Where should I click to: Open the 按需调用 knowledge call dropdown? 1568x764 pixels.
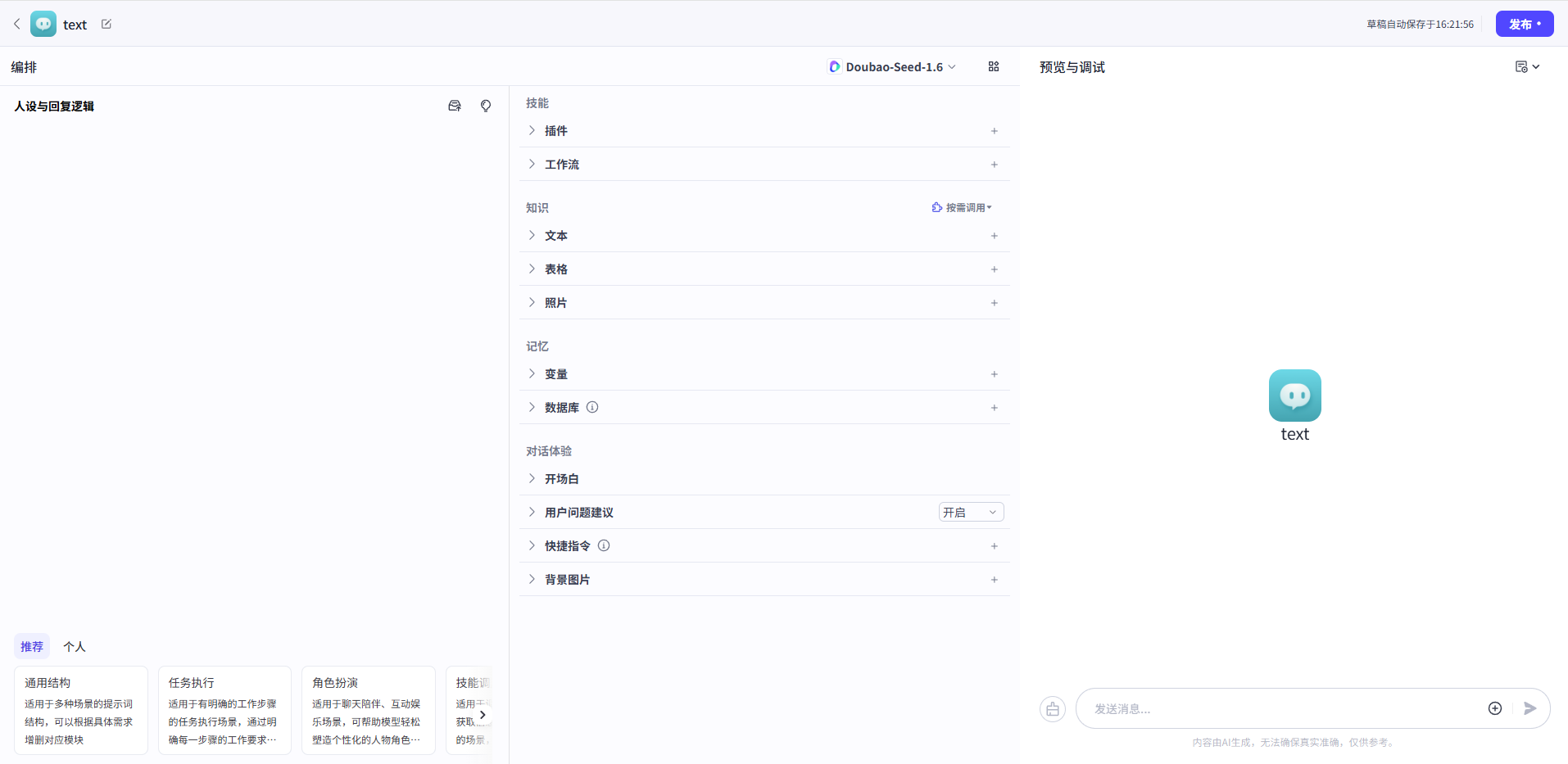(x=962, y=207)
